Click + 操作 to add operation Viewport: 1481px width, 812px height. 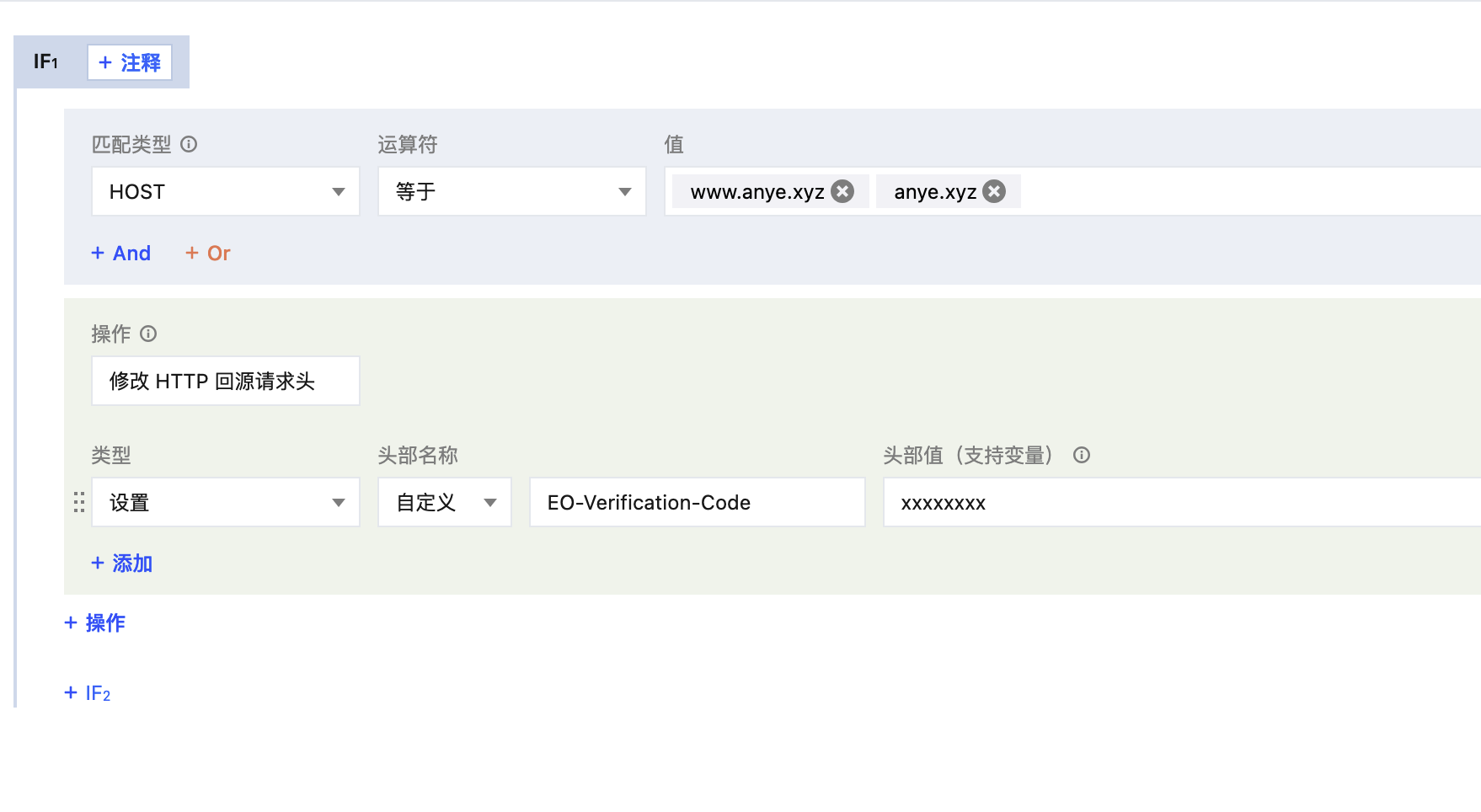tap(95, 622)
